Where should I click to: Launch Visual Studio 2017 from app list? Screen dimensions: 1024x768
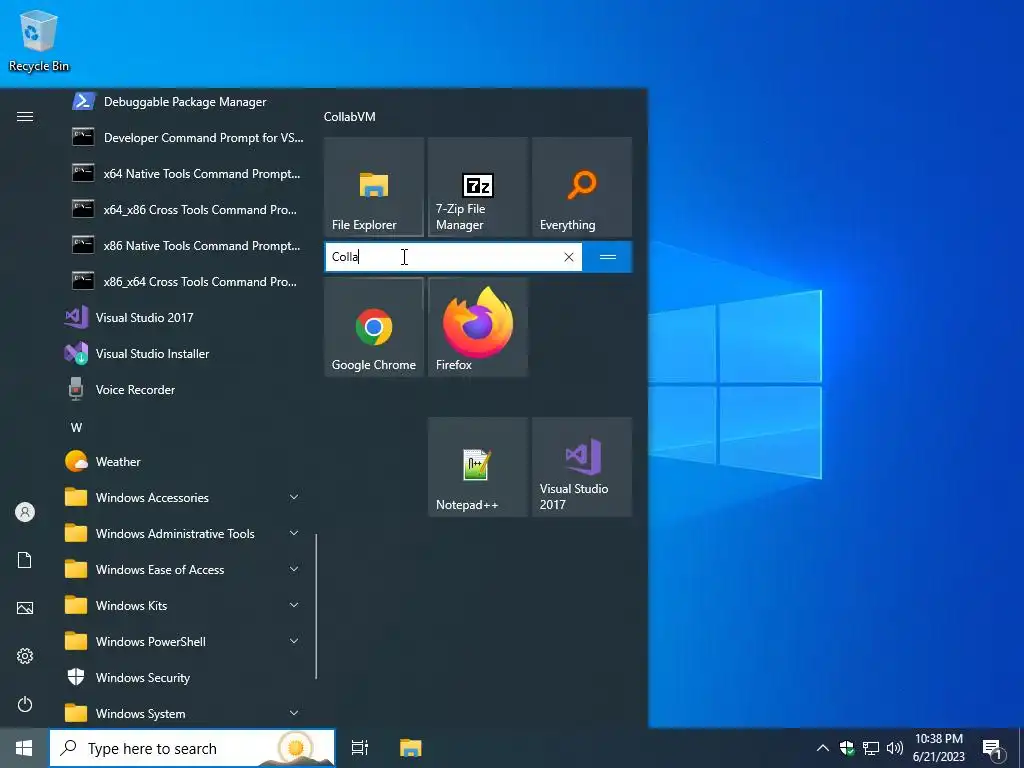pos(186,317)
